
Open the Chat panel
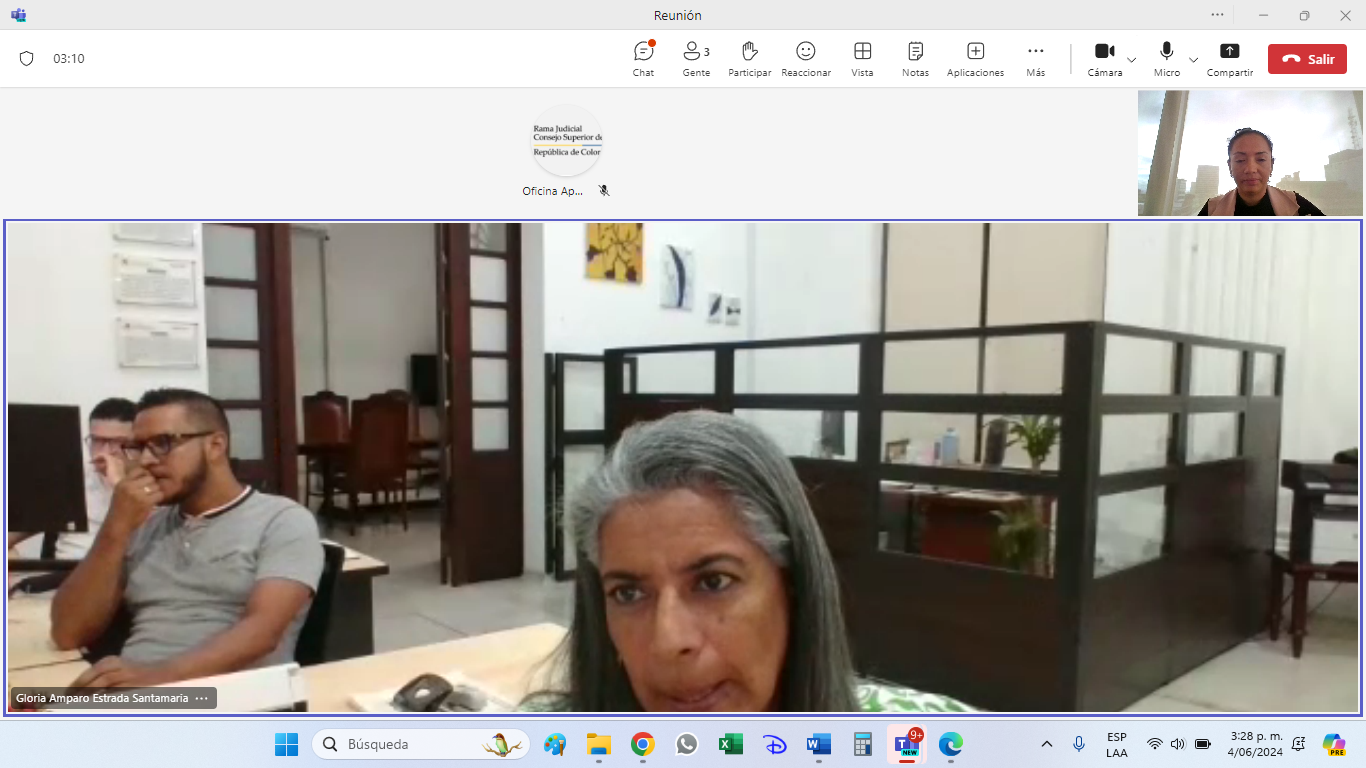tap(643, 58)
